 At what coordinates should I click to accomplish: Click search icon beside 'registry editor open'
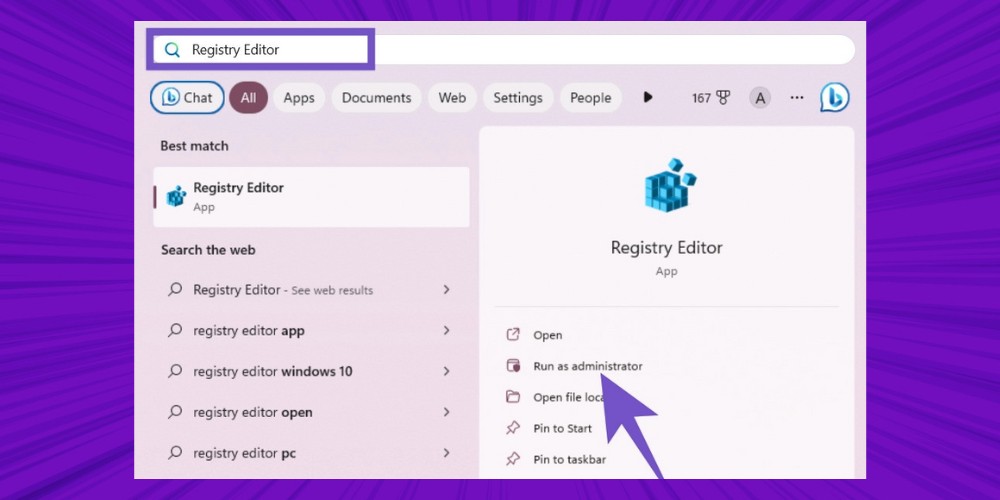pyautogui.click(x=175, y=412)
